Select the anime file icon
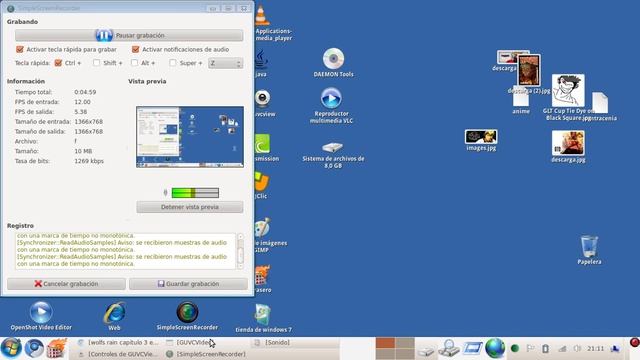The image size is (640, 360). click(x=521, y=98)
